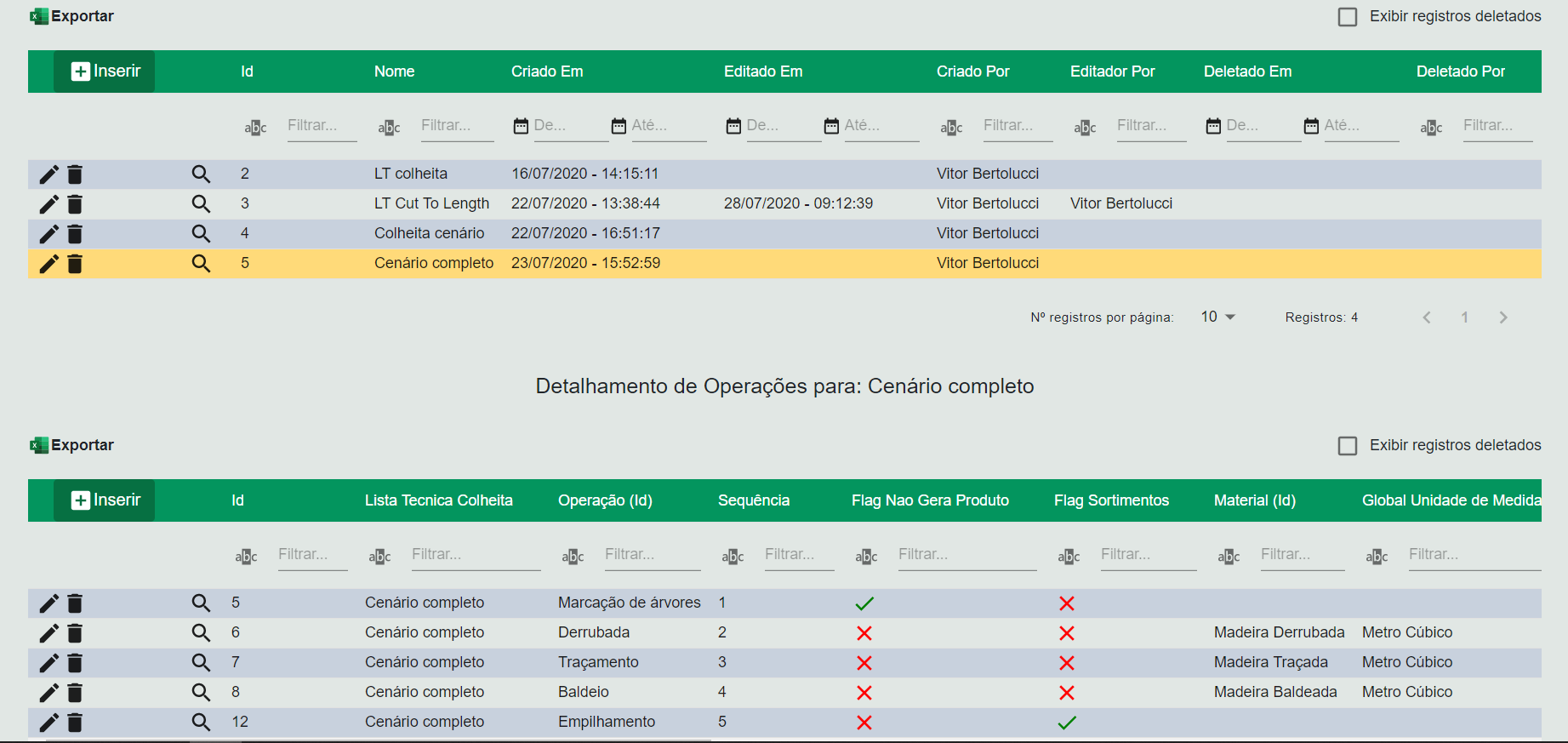Sort operations by Sequência column header

coord(753,500)
